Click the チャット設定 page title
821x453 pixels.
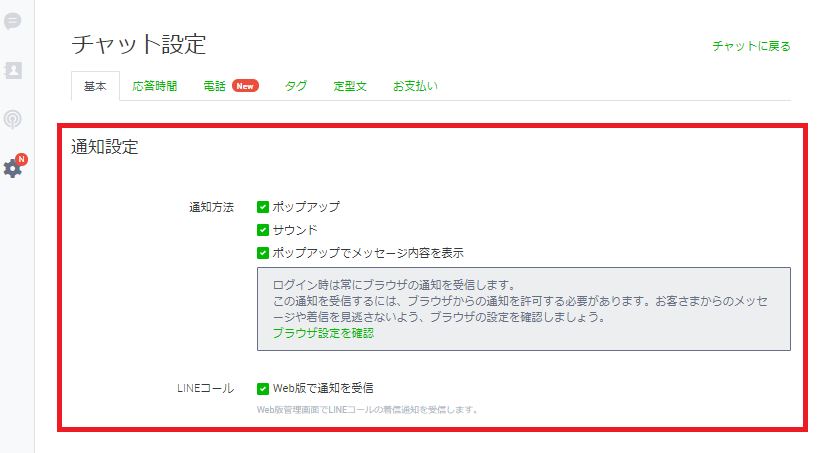coord(139,44)
